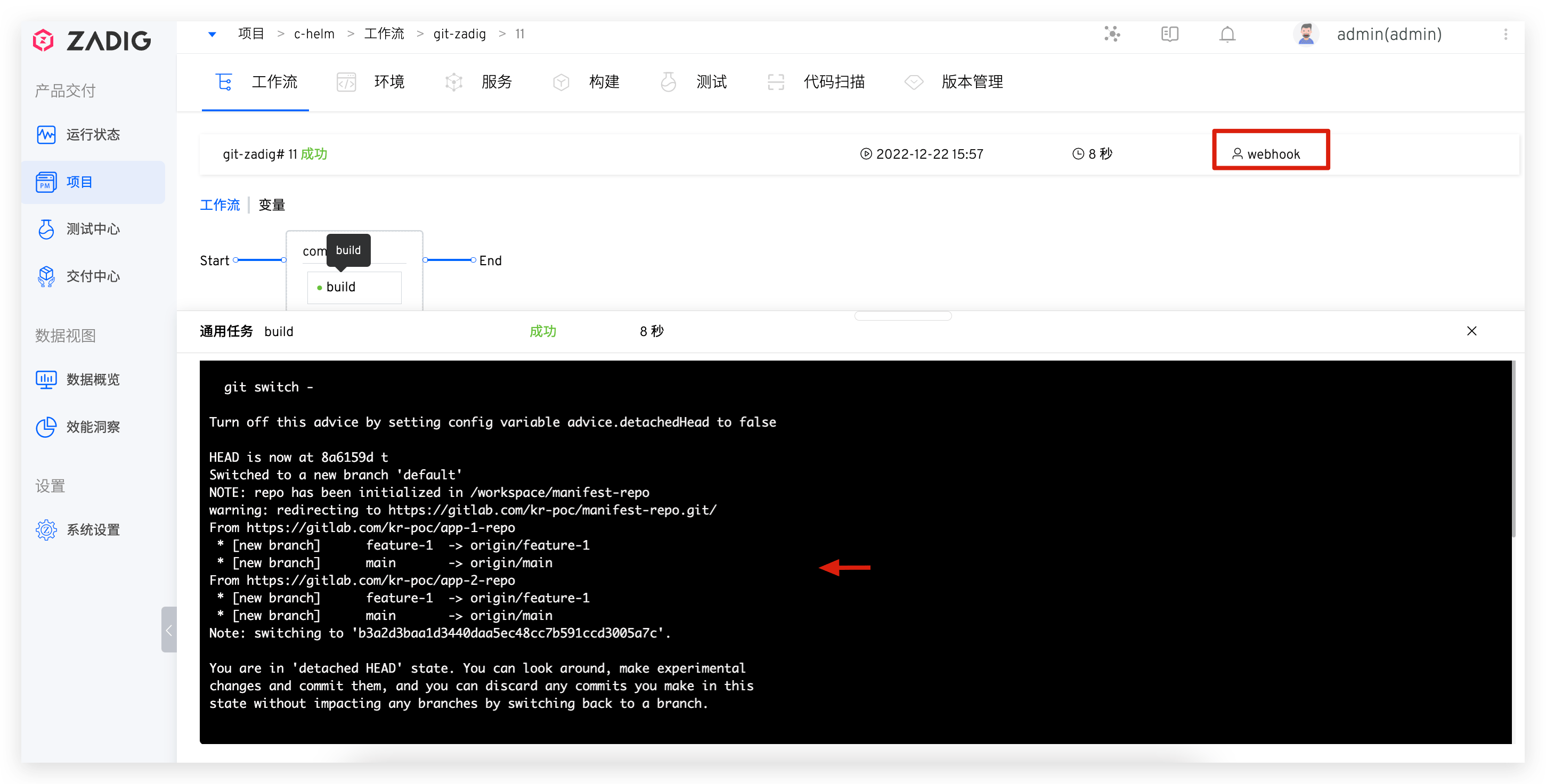1546x784 pixels.
Task: Click the admin user avatar
Action: coord(1306,34)
